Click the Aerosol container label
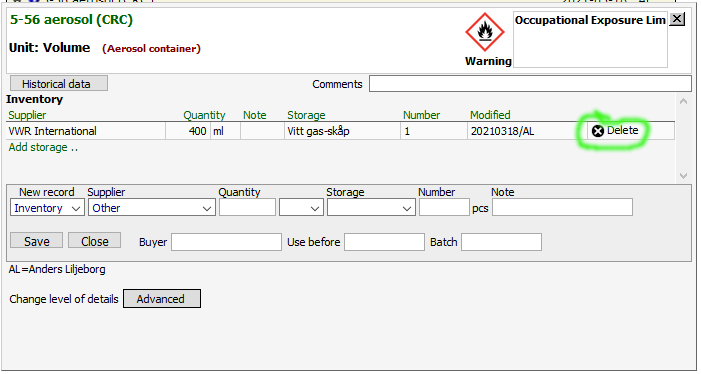The image size is (701, 374). pos(151,48)
